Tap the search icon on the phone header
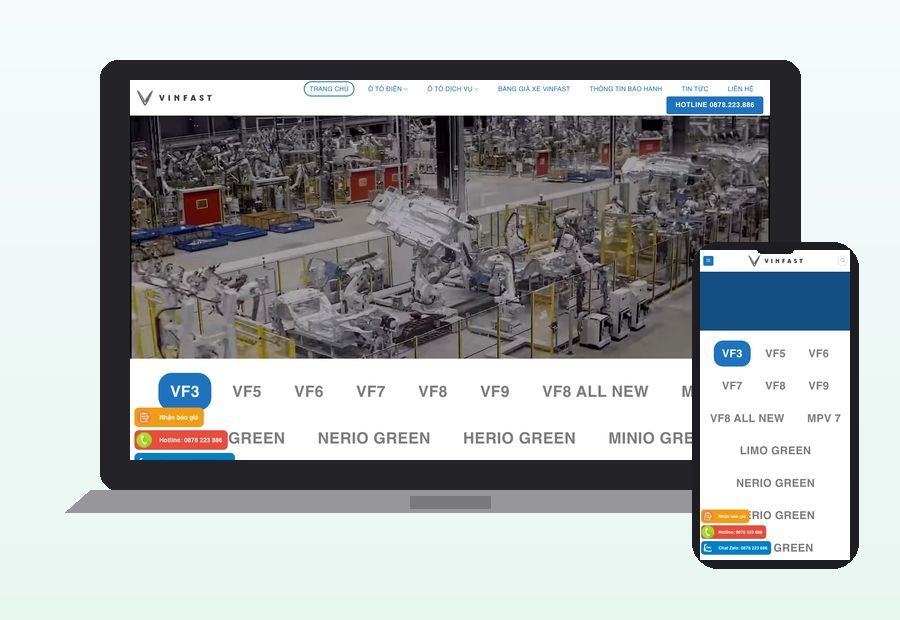This screenshot has width=900, height=620. click(x=842, y=261)
